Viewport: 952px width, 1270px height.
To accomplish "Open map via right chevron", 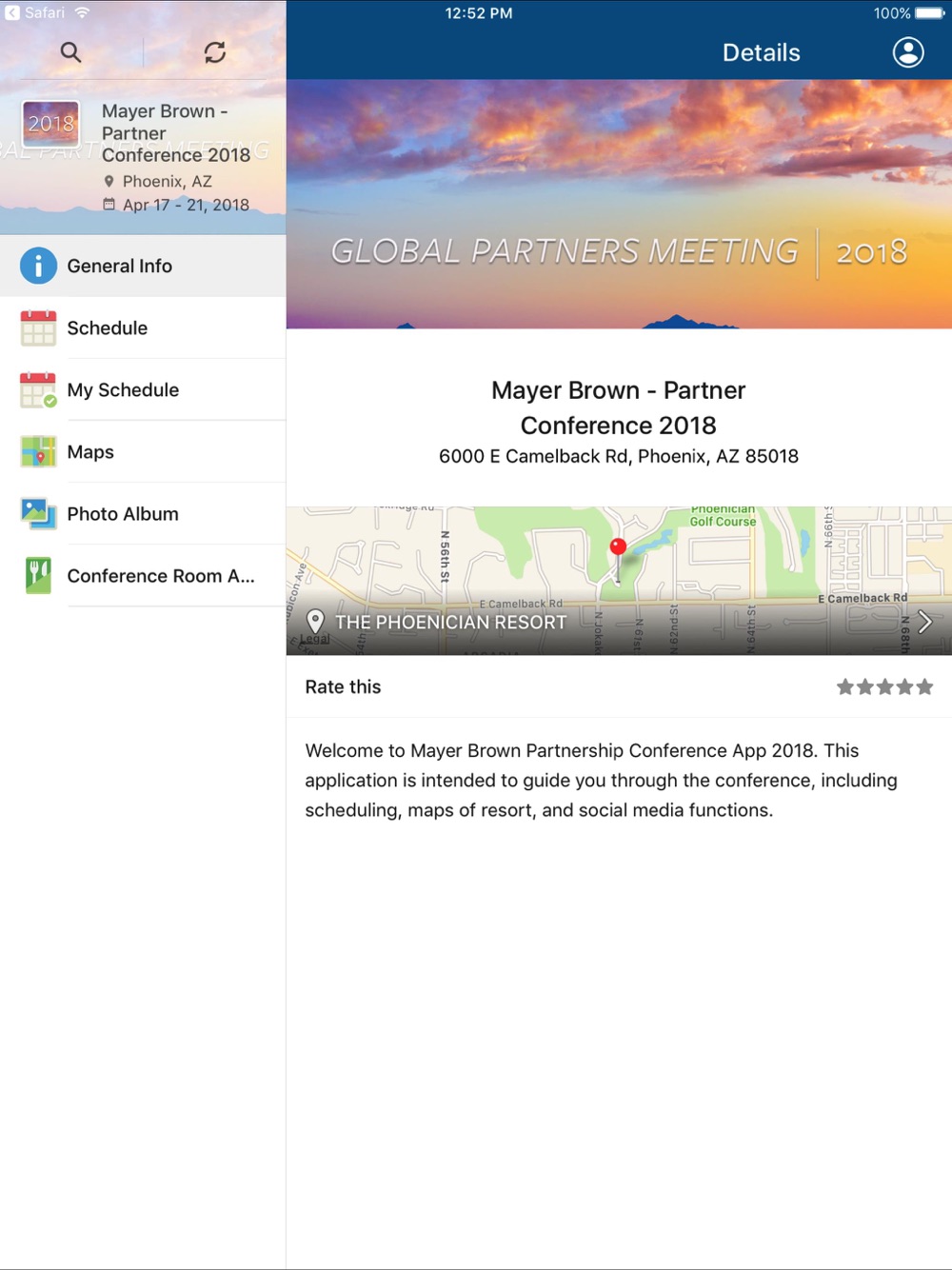I will pyautogui.click(x=924, y=622).
